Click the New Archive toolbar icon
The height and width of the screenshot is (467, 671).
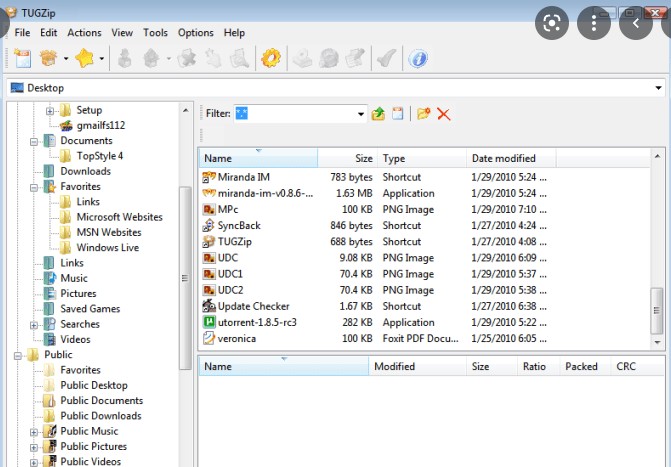pos(22,58)
